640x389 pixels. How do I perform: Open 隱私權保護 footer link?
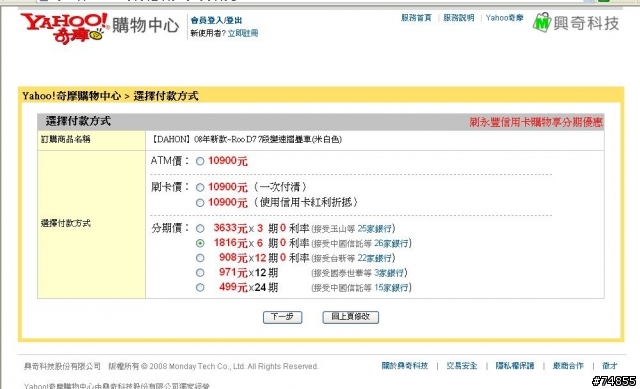point(515,366)
